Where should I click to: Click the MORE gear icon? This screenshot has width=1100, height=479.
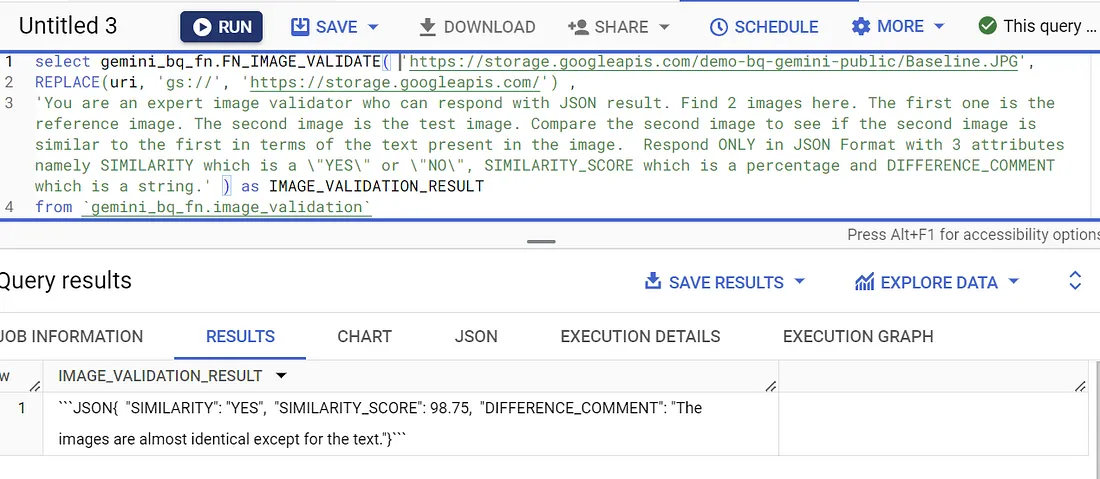[861, 27]
